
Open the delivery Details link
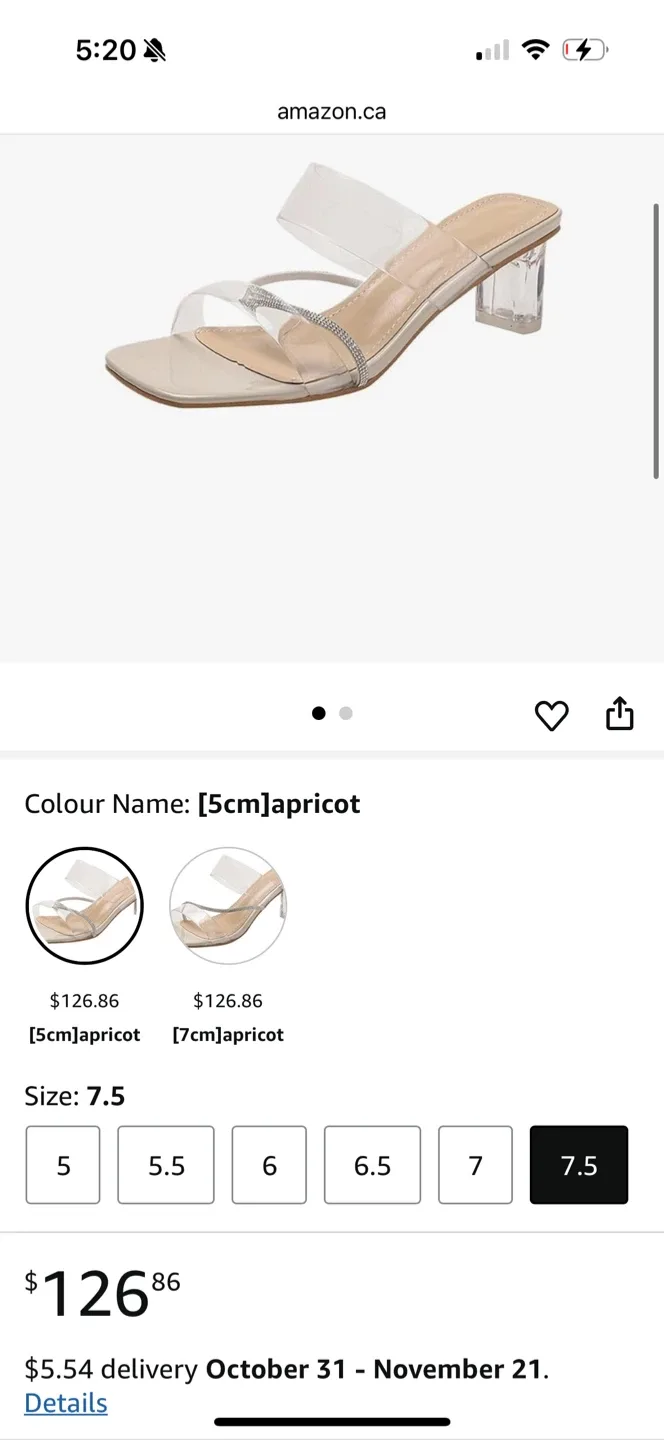point(65,1402)
